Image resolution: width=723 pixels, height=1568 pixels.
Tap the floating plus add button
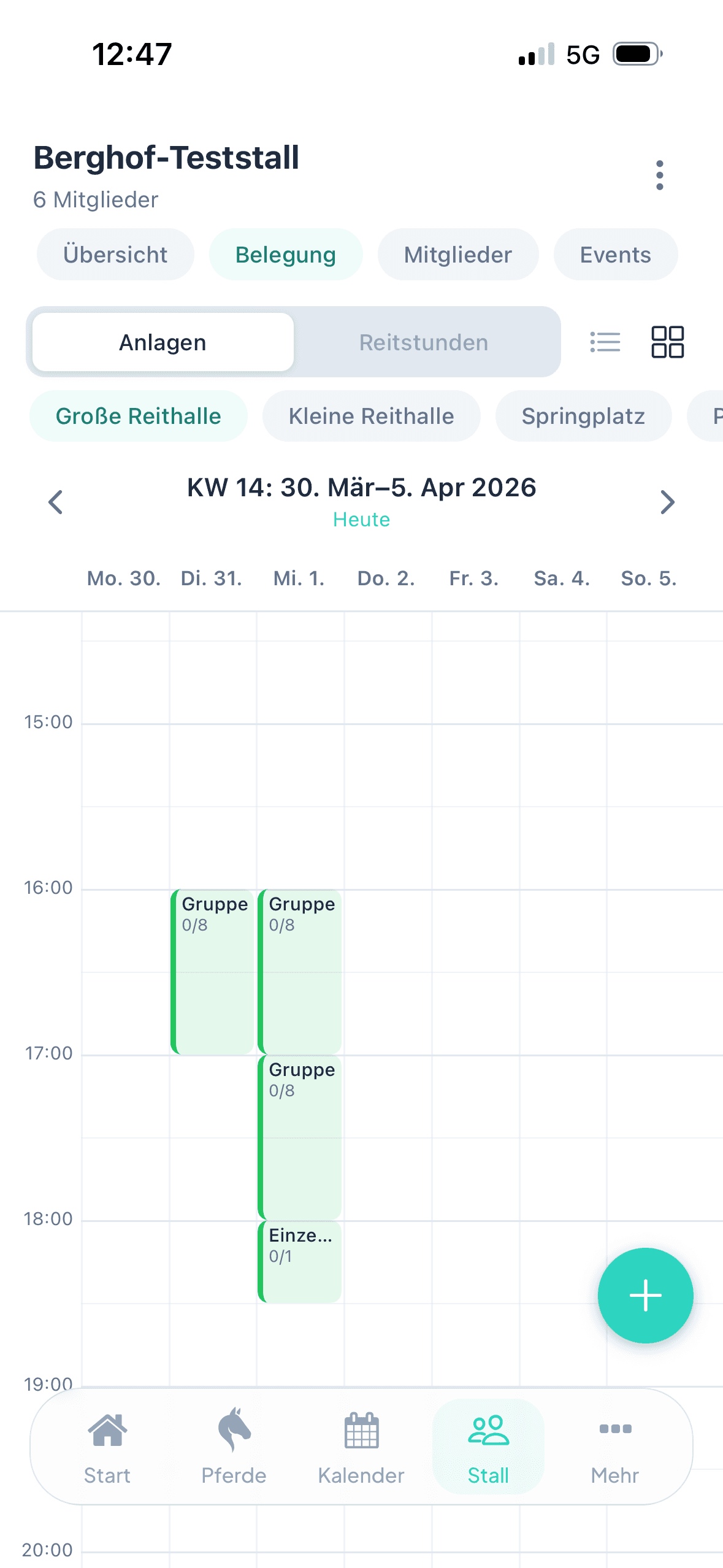pyautogui.click(x=645, y=1296)
